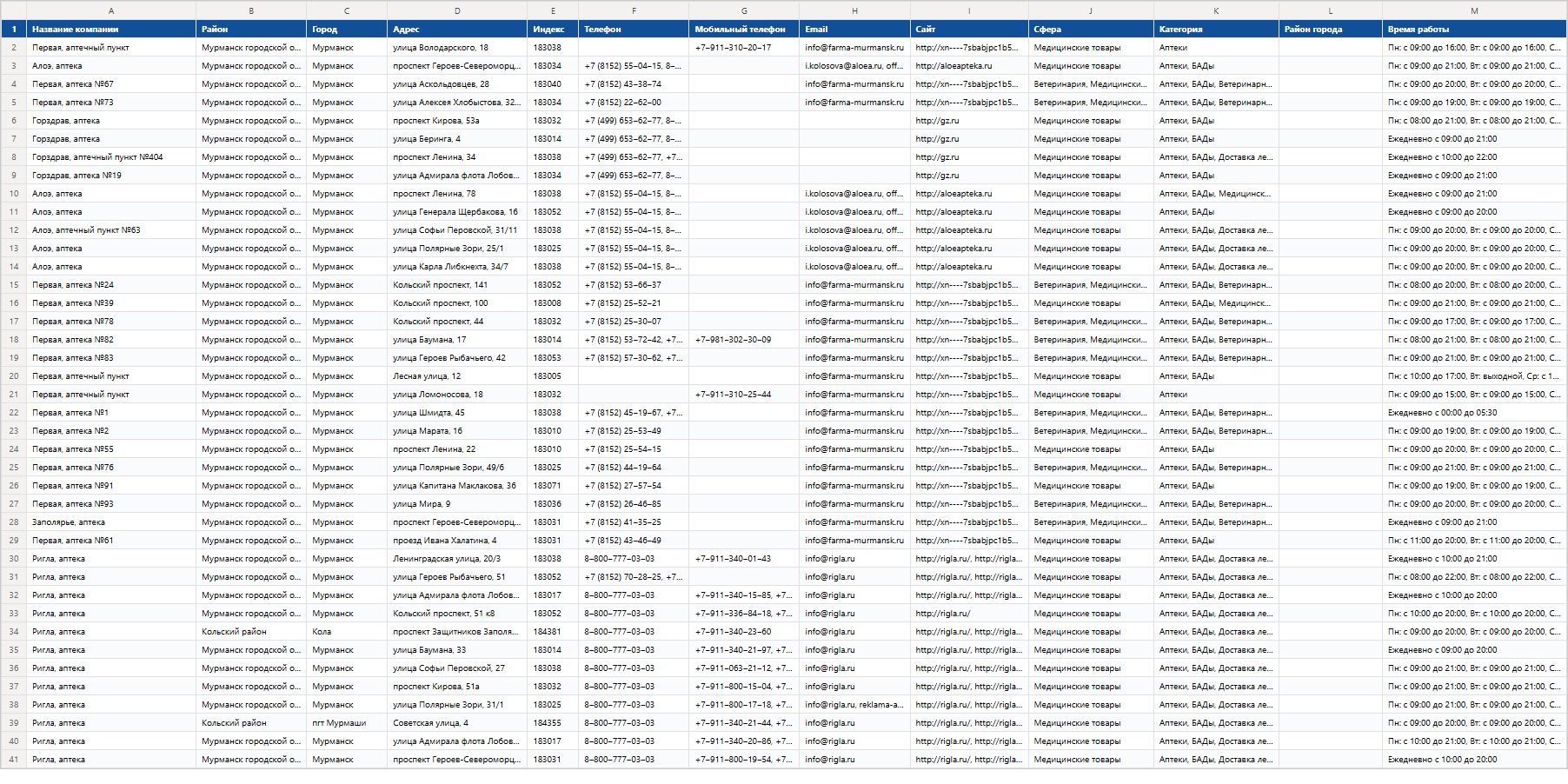Select the mobile cell '+7–911–310–20–17'
1568x784 pixels.
[744, 48]
